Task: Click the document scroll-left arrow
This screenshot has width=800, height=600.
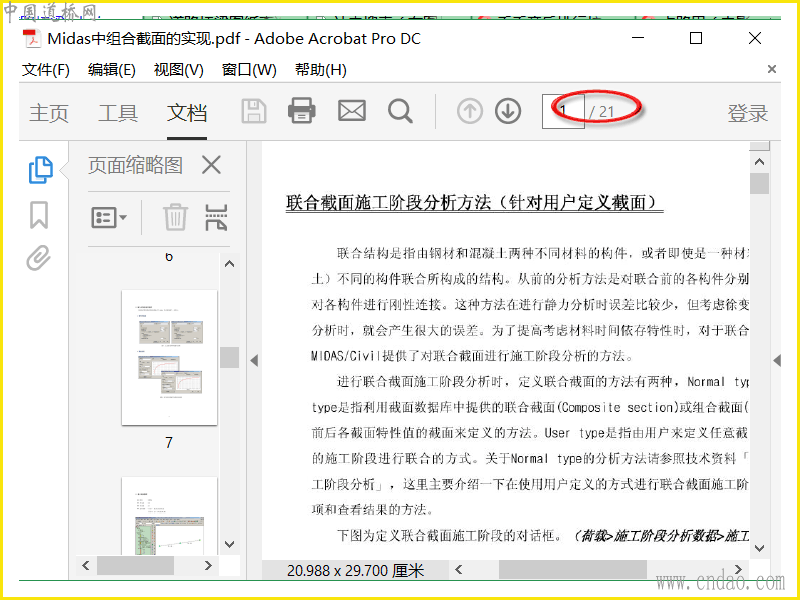Action: click(458, 569)
